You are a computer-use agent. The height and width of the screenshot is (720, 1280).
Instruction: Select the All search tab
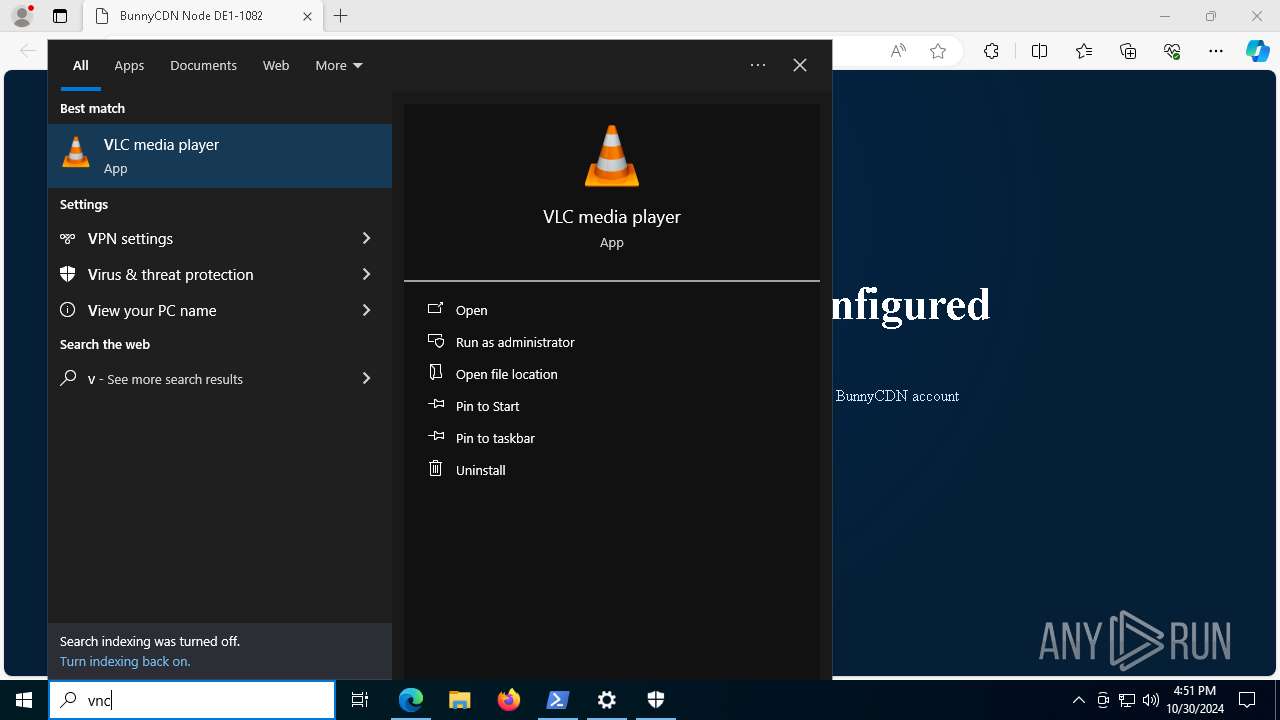[80, 65]
